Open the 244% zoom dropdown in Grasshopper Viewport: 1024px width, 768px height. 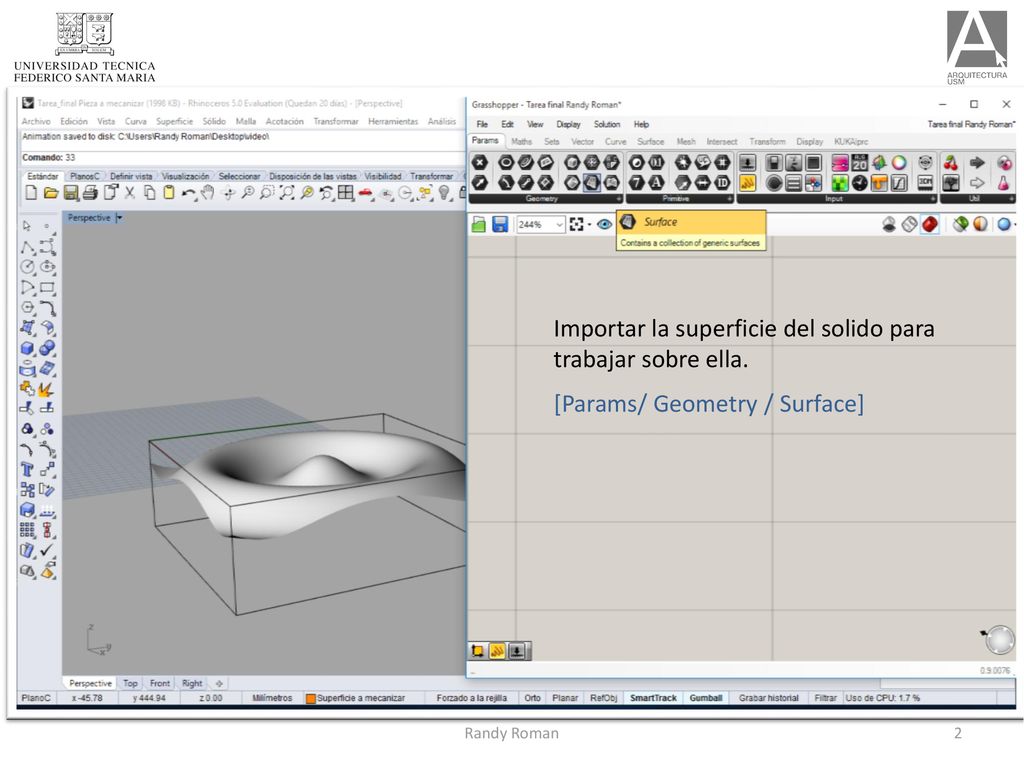pyautogui.click(x=559, y=225)
